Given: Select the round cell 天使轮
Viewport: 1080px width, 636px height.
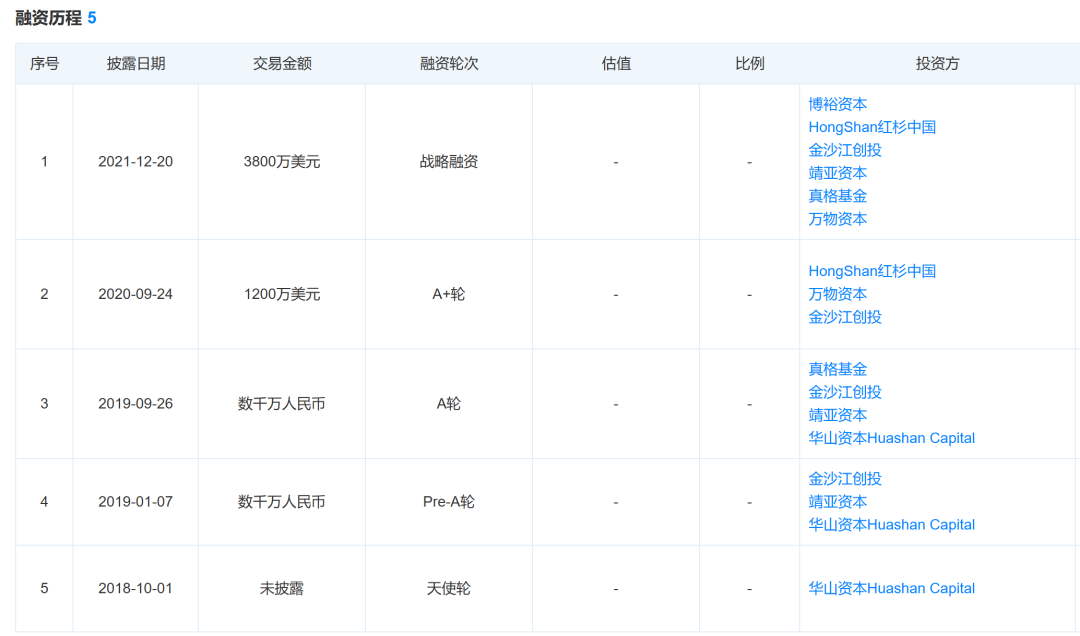Looking at the screenshot, I should [x=448, y=588].
